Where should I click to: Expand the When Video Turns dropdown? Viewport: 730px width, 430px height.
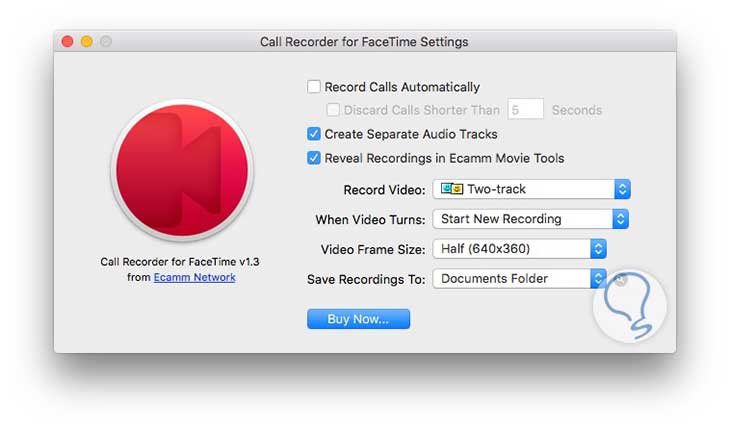530,219
